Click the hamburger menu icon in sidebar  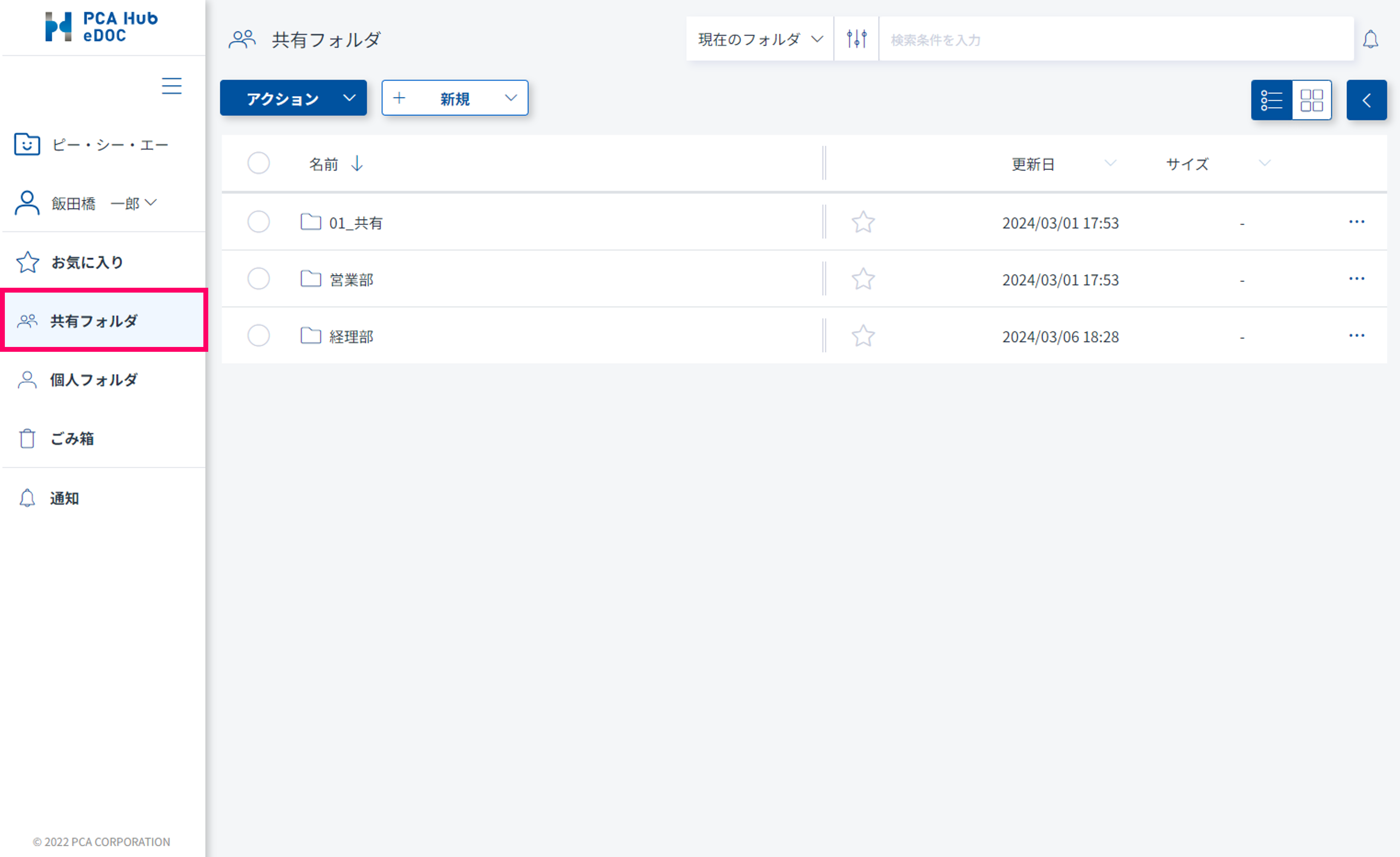coord(171,86)
